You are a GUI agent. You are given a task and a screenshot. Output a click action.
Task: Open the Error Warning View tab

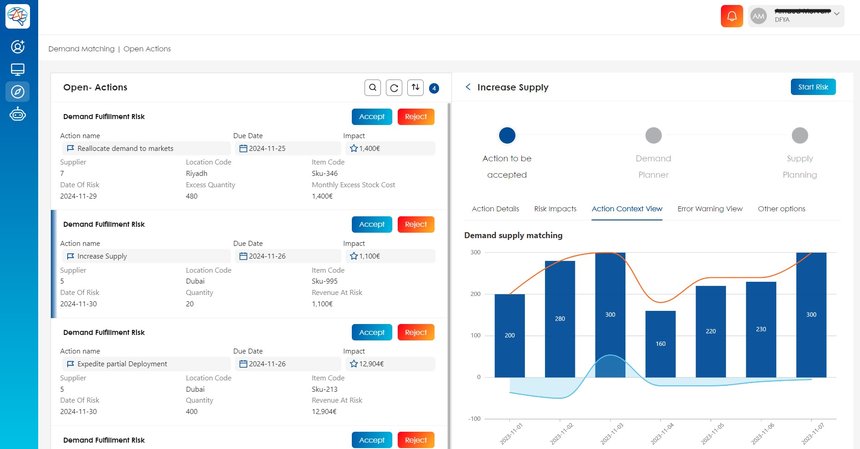[x=710, y=209]
